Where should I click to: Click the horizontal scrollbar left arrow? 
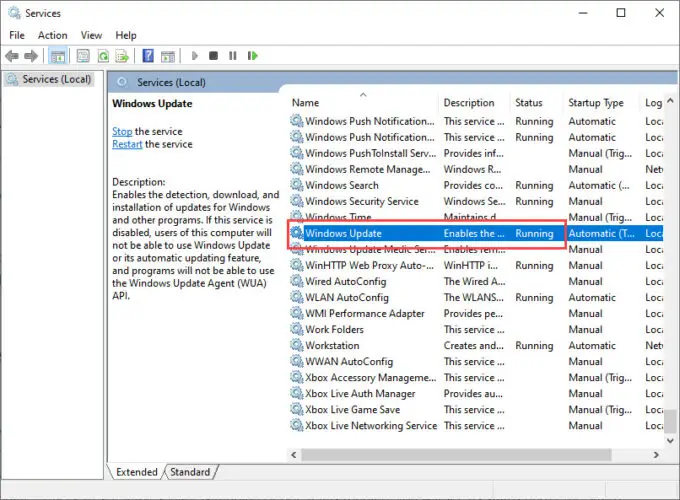[x=294, y=455]
